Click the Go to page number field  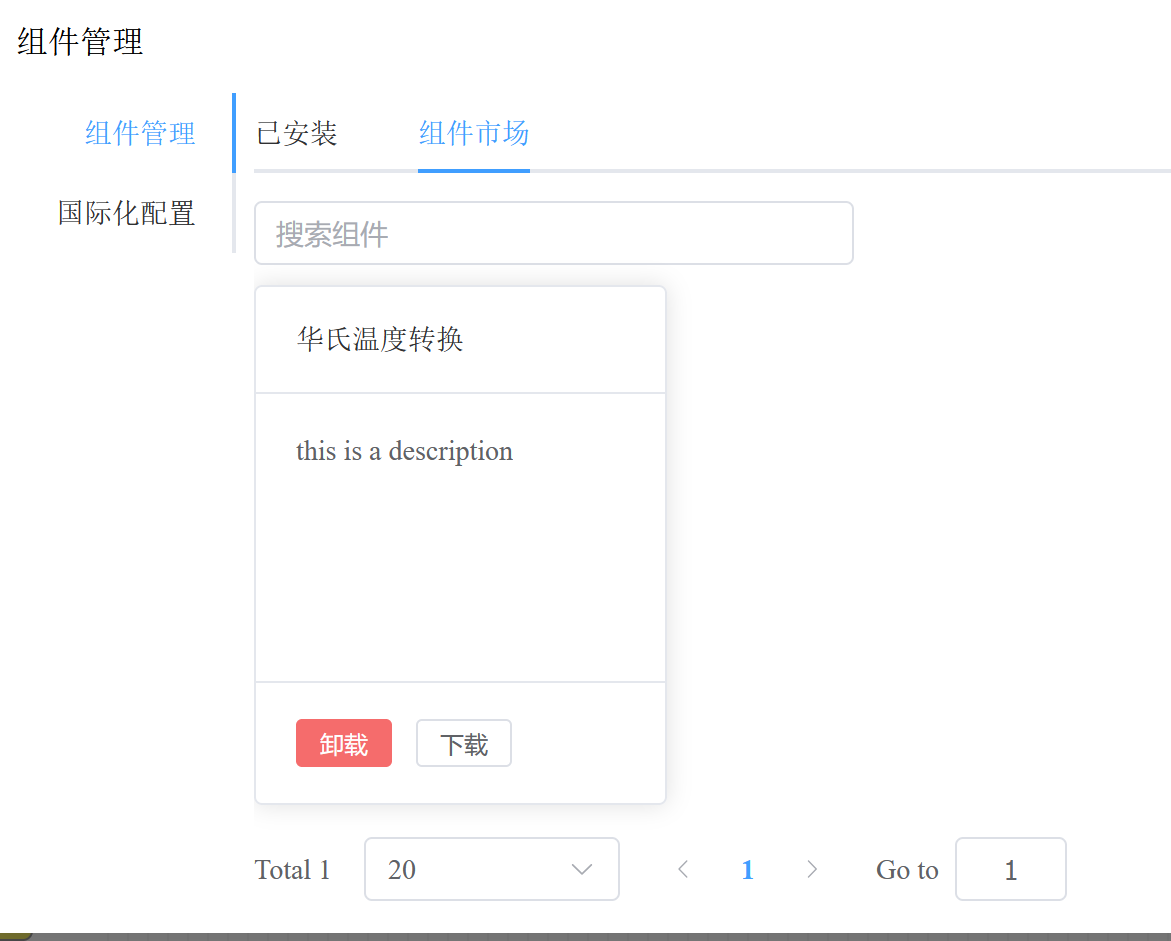pos(1010,870)
